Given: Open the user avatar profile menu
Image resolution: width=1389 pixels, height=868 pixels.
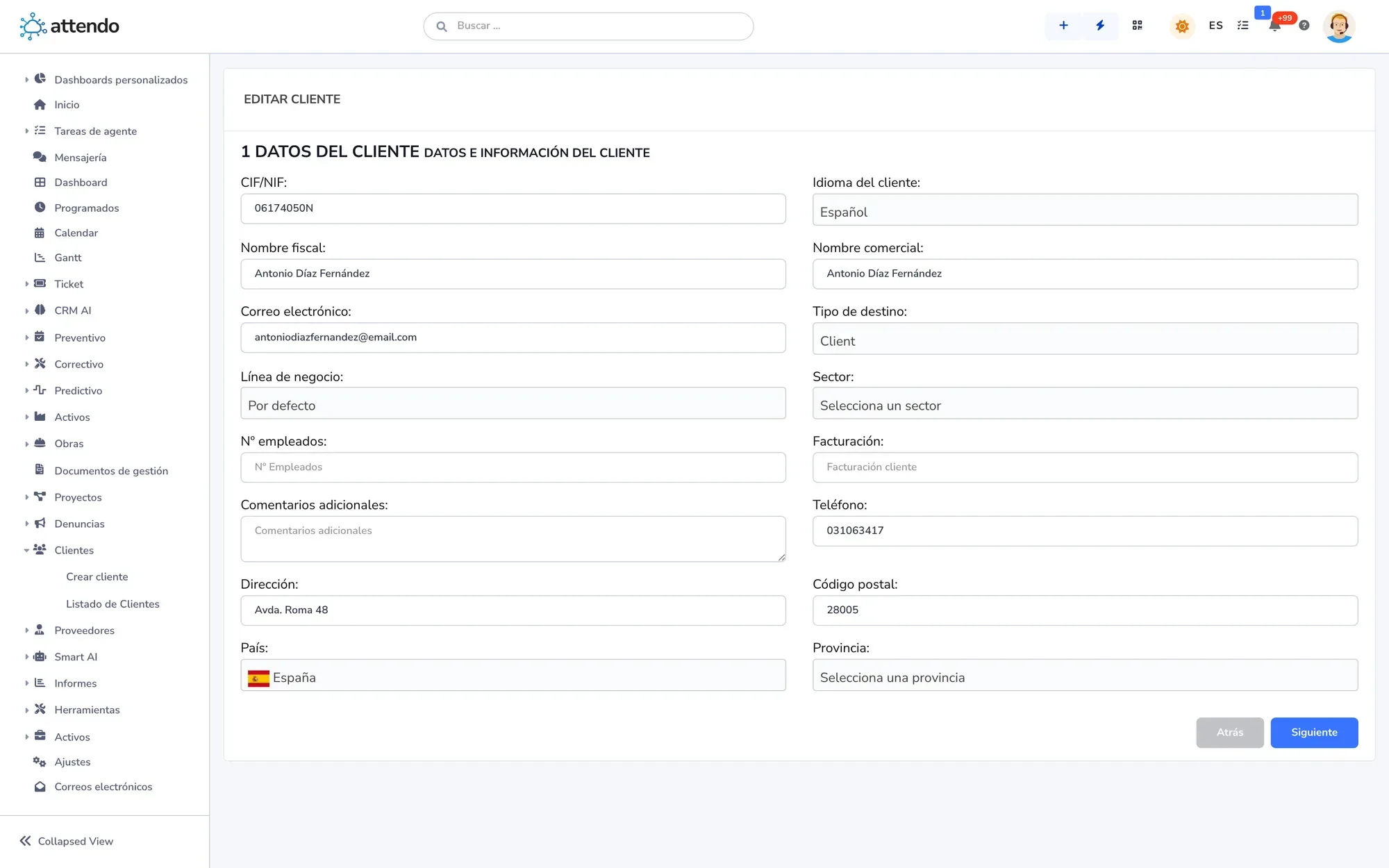Looking at the screenshot, I should pyautogui.click(x=1339, y=26).
